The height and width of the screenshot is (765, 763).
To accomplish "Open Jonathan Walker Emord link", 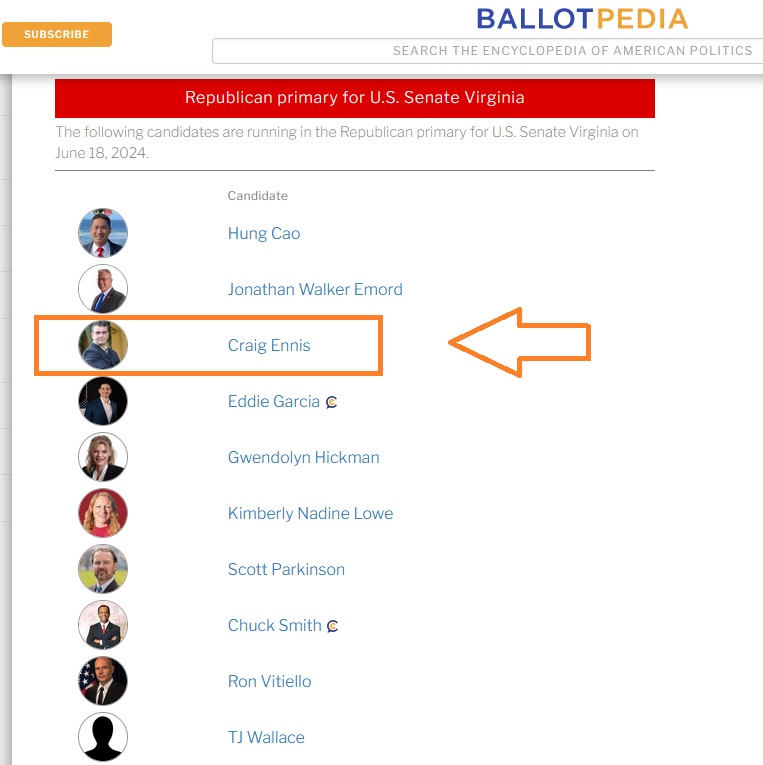I will click(x=315, y=289).
